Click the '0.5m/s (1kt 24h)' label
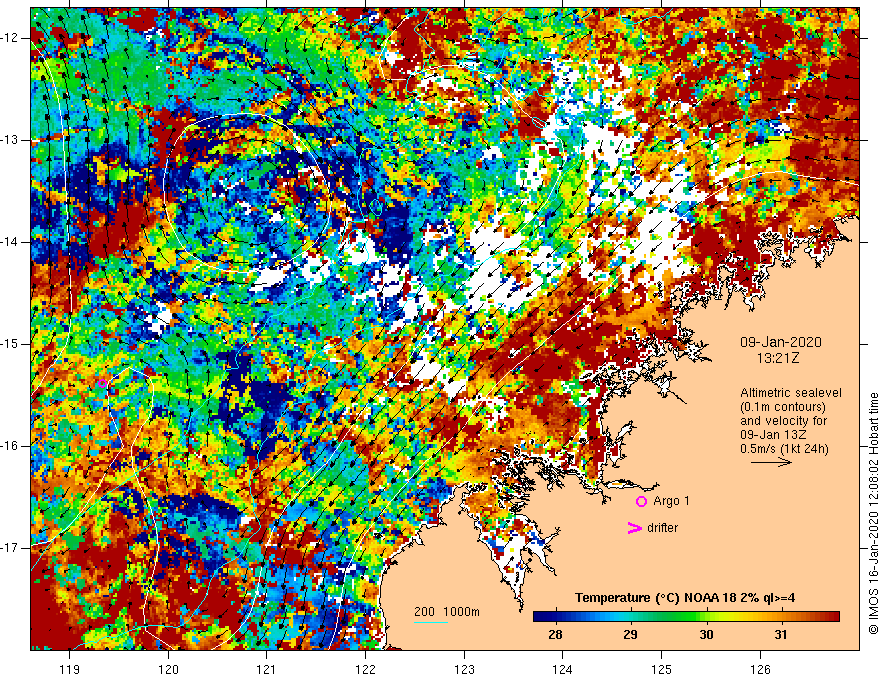Screen dimensions: 880x680 [785, 449]
